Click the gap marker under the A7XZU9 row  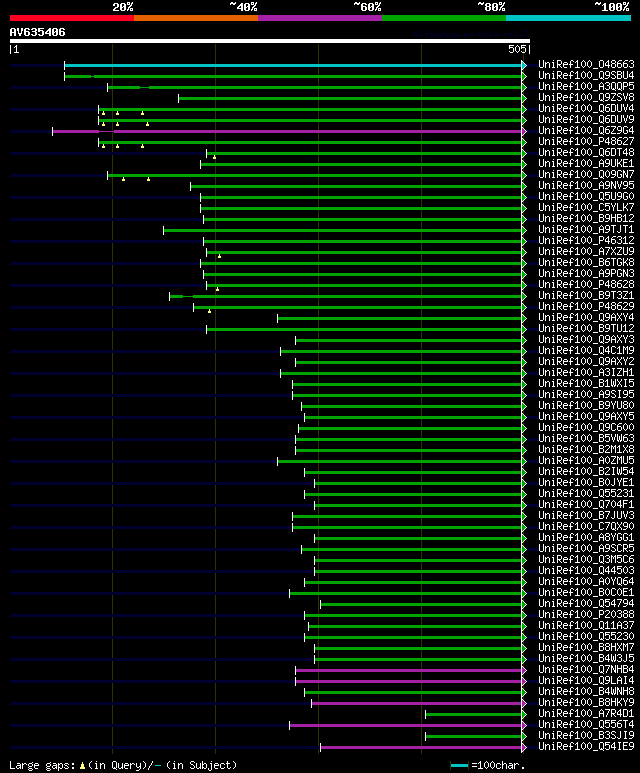(219, 256)
